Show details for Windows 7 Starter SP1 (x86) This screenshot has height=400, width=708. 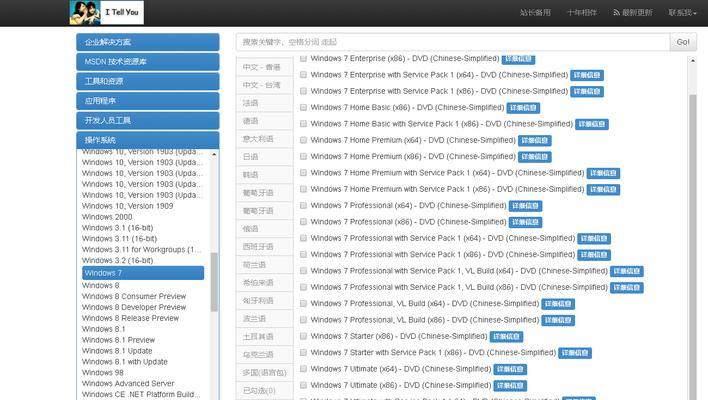575,353
